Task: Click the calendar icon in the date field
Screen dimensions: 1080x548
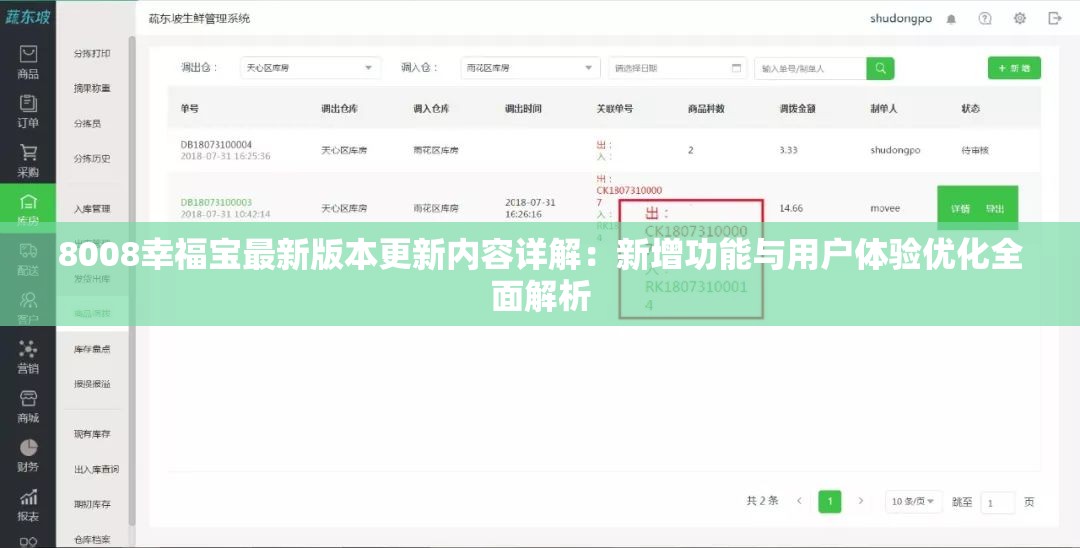Action: coord(736,68)
